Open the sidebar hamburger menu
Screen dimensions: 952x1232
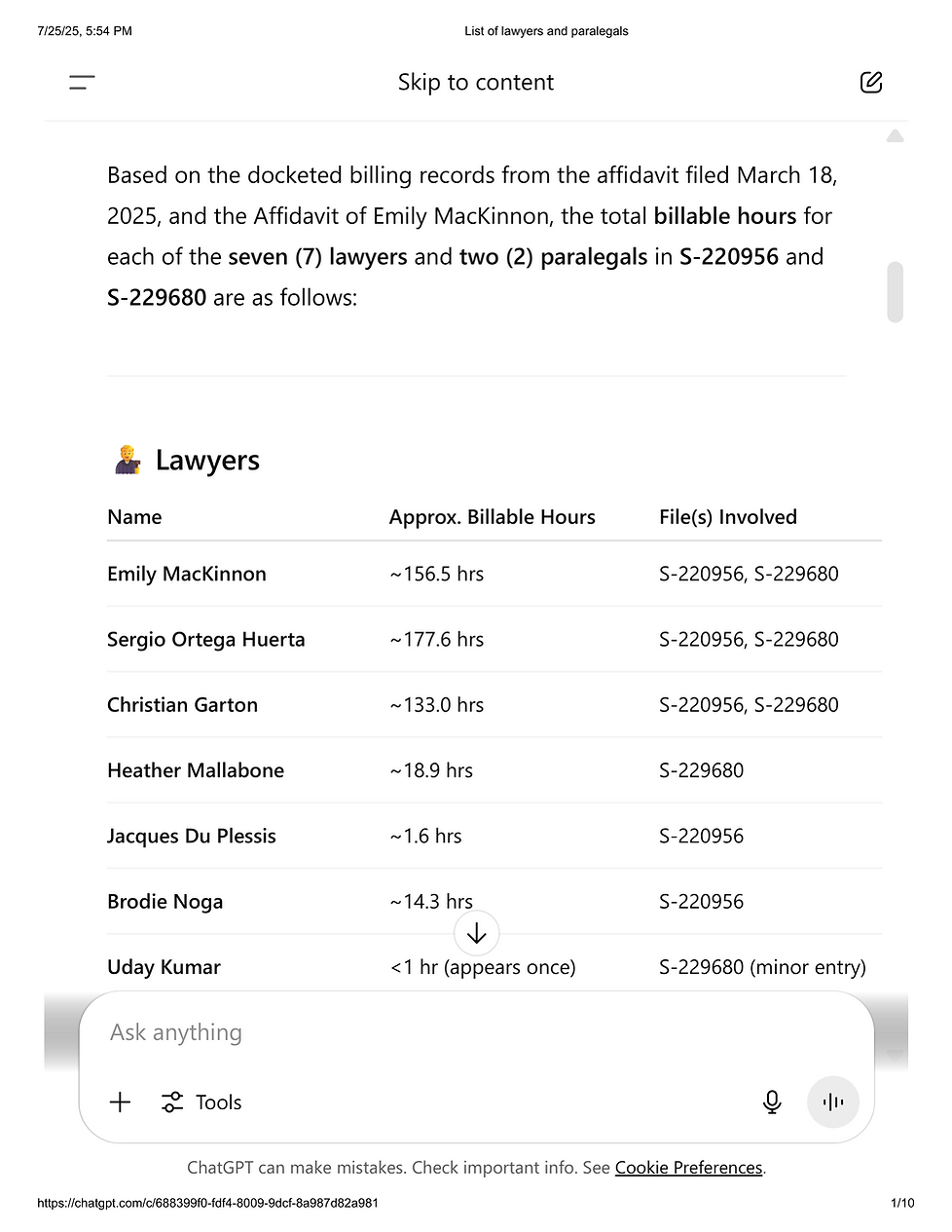pos(82,83)
